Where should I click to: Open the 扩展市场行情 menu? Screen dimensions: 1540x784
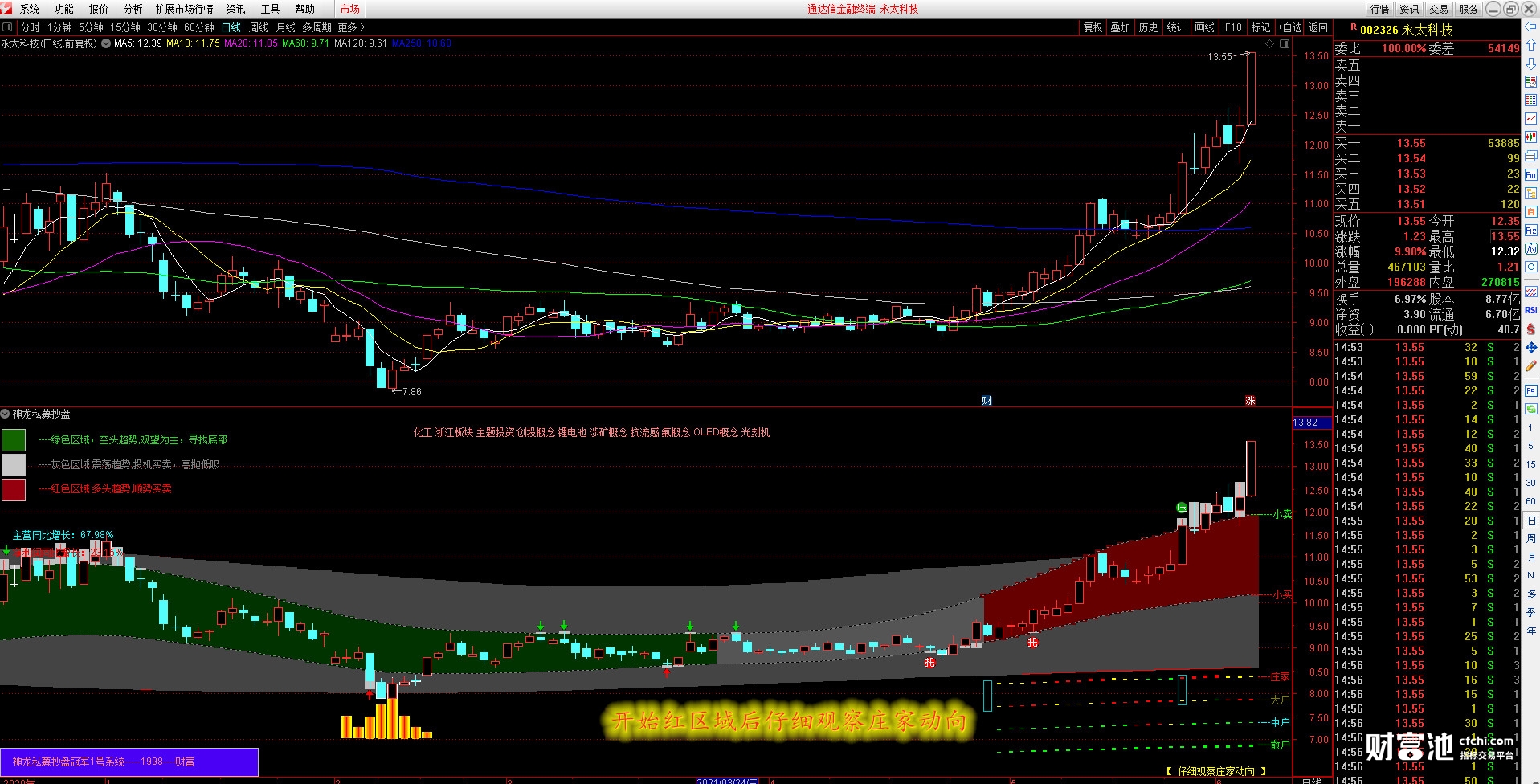click(x=184, y=9)
